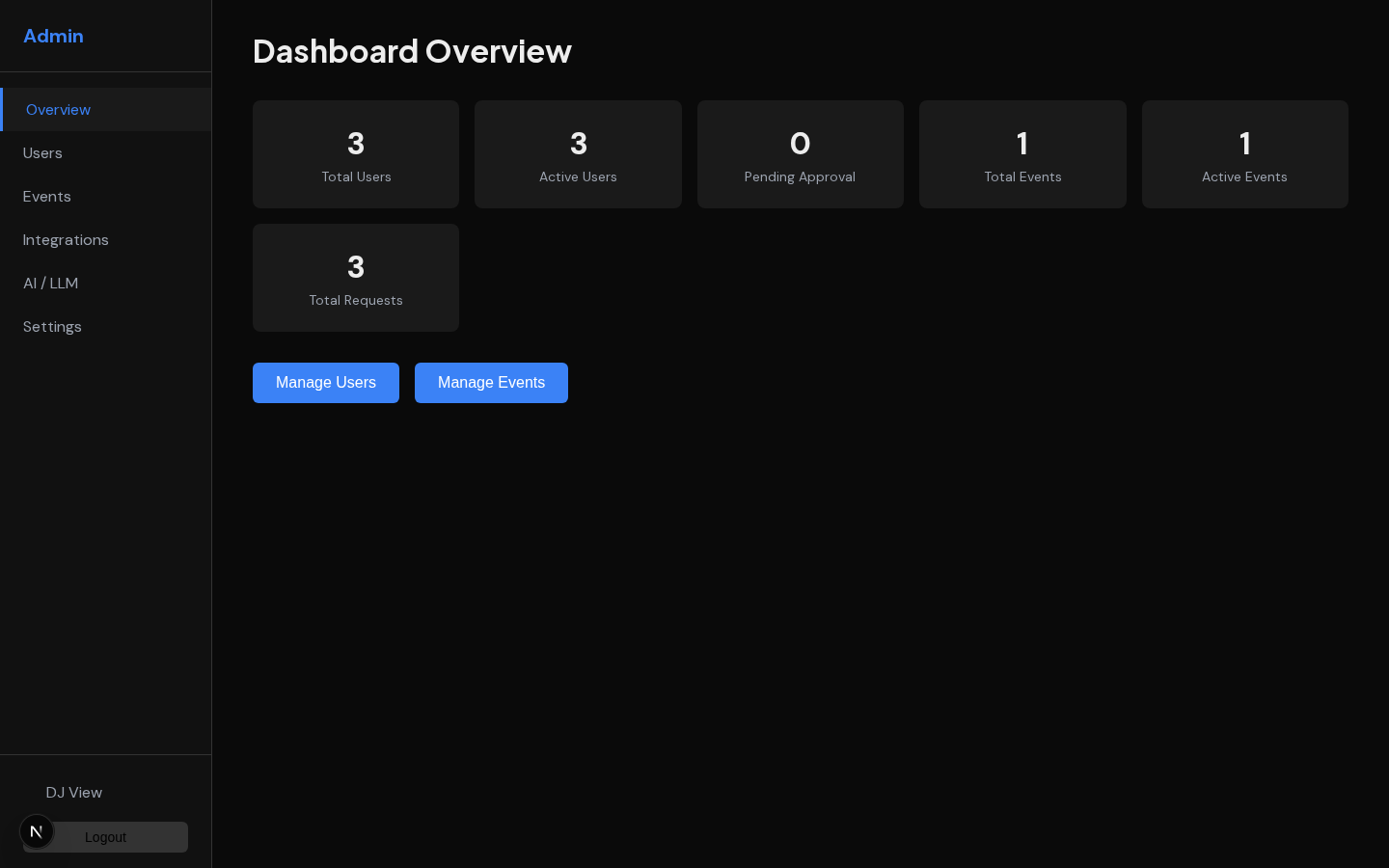This screenshot has height=868, width=1389.
Task: Click the Next.js dev tools badge icon
Action: pos(37,830)
